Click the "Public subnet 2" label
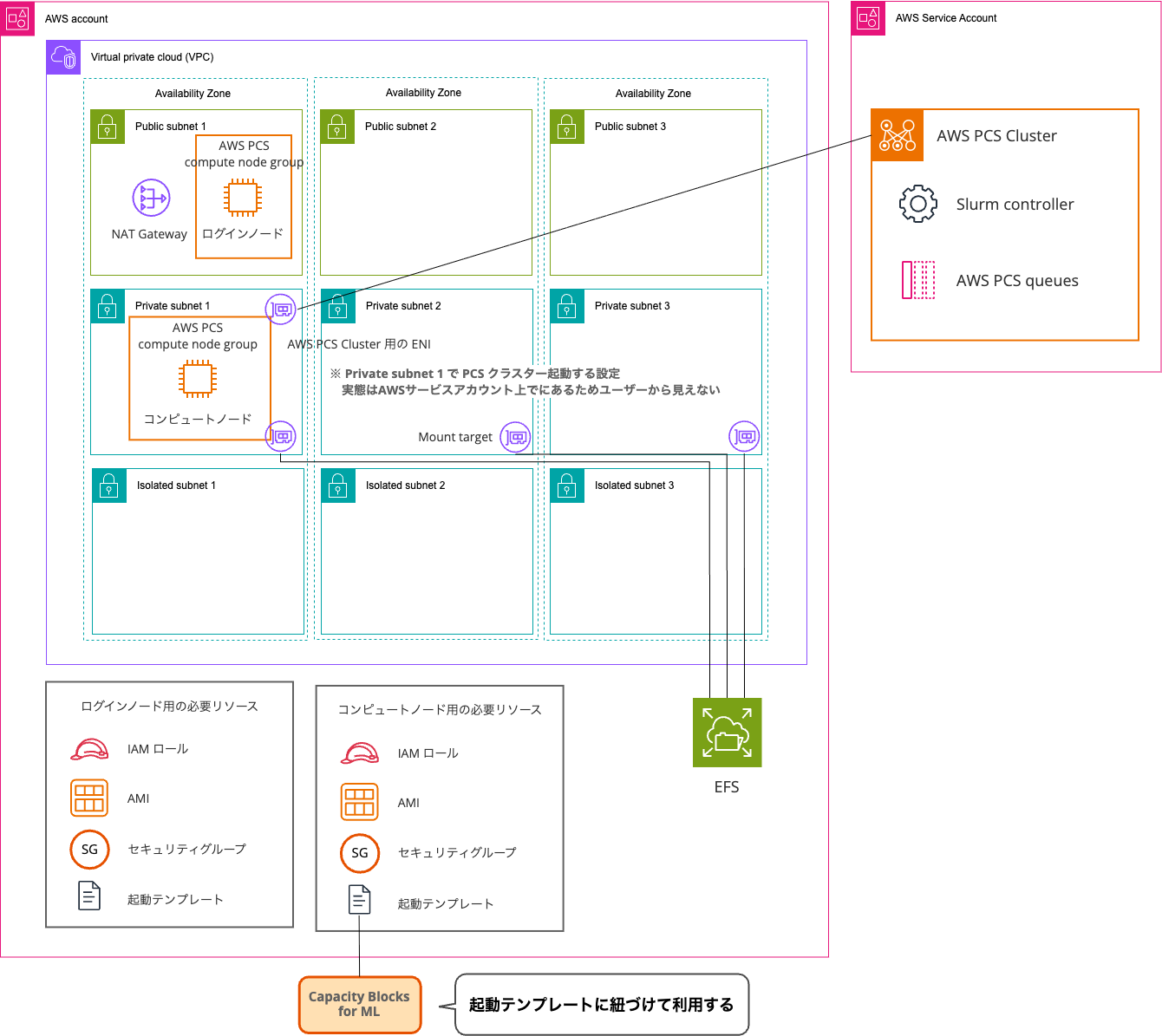This screenshot has height=1036, width=1162. [x=401, y=127]
